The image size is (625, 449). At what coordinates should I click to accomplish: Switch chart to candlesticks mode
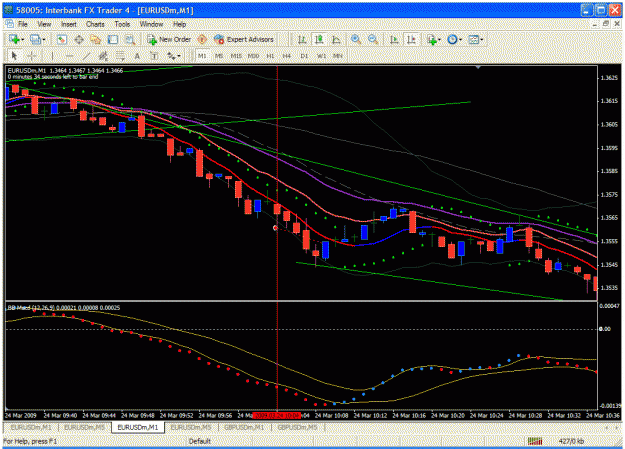pos(319,39)
